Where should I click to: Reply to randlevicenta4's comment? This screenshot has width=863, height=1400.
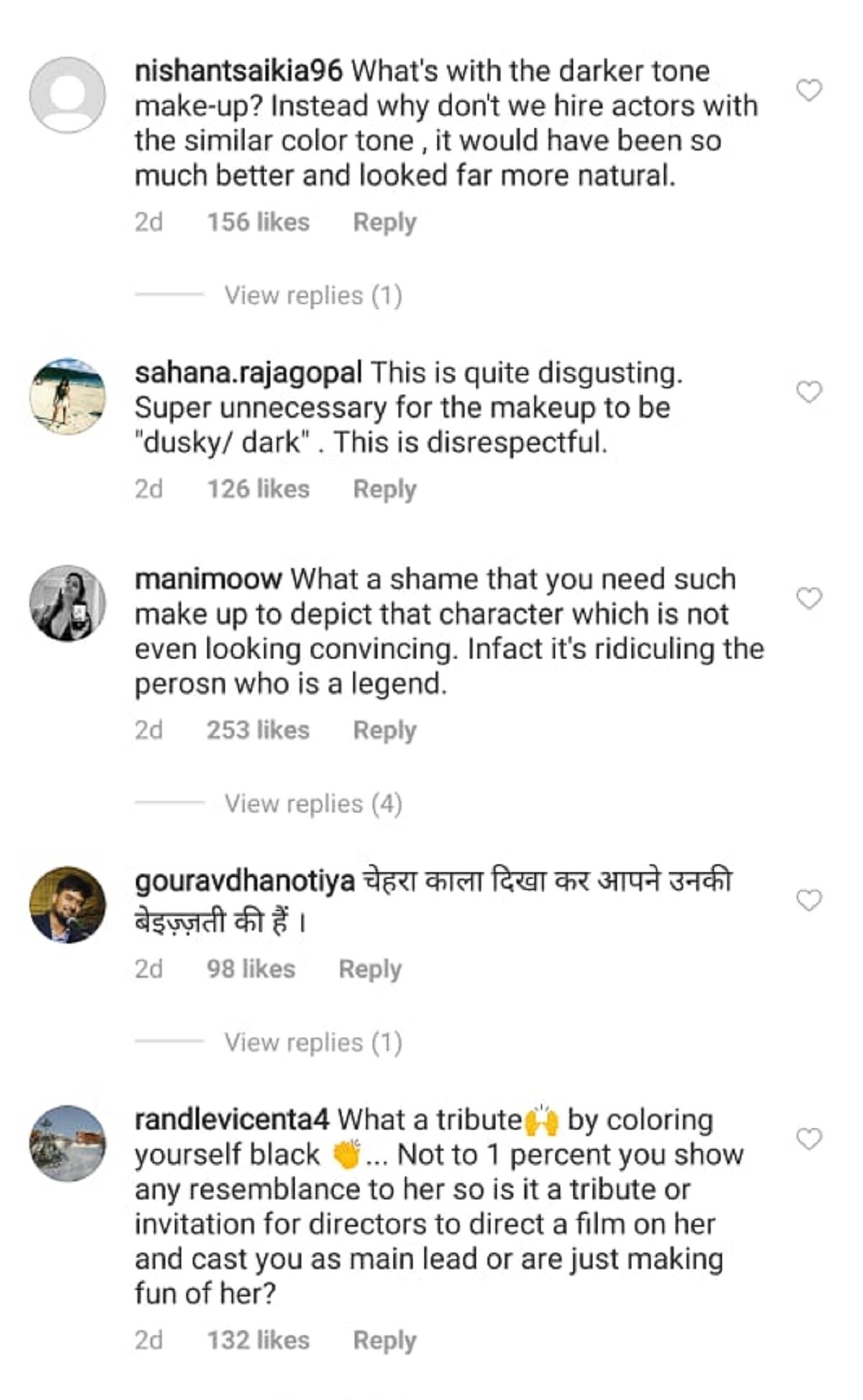point(385,1340)
